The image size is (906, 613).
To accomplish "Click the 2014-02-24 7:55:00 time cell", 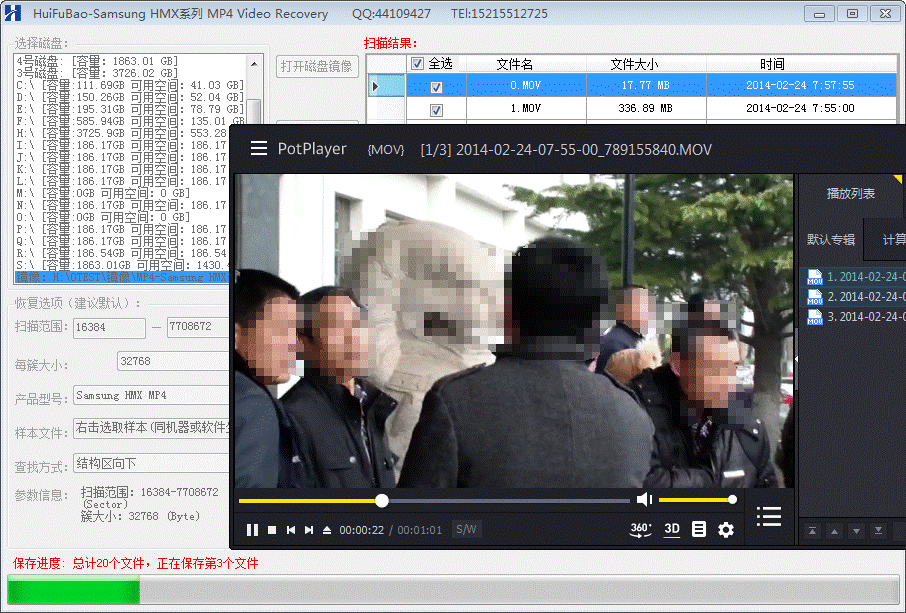I will [x=800, y=108].
